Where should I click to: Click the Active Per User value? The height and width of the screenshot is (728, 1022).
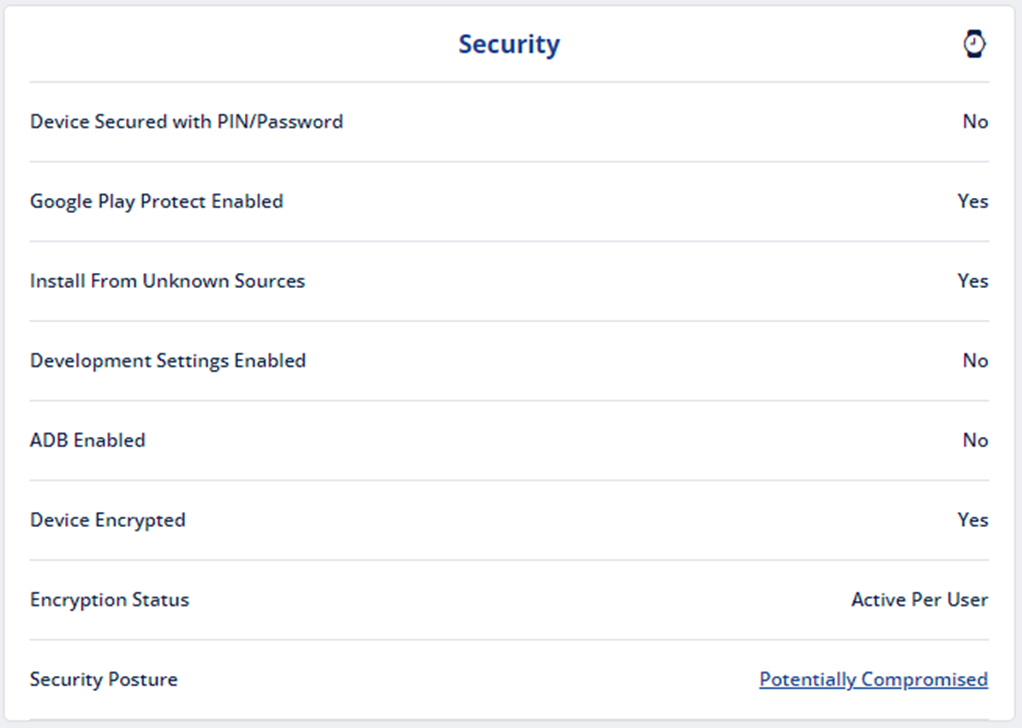(920, 600)
